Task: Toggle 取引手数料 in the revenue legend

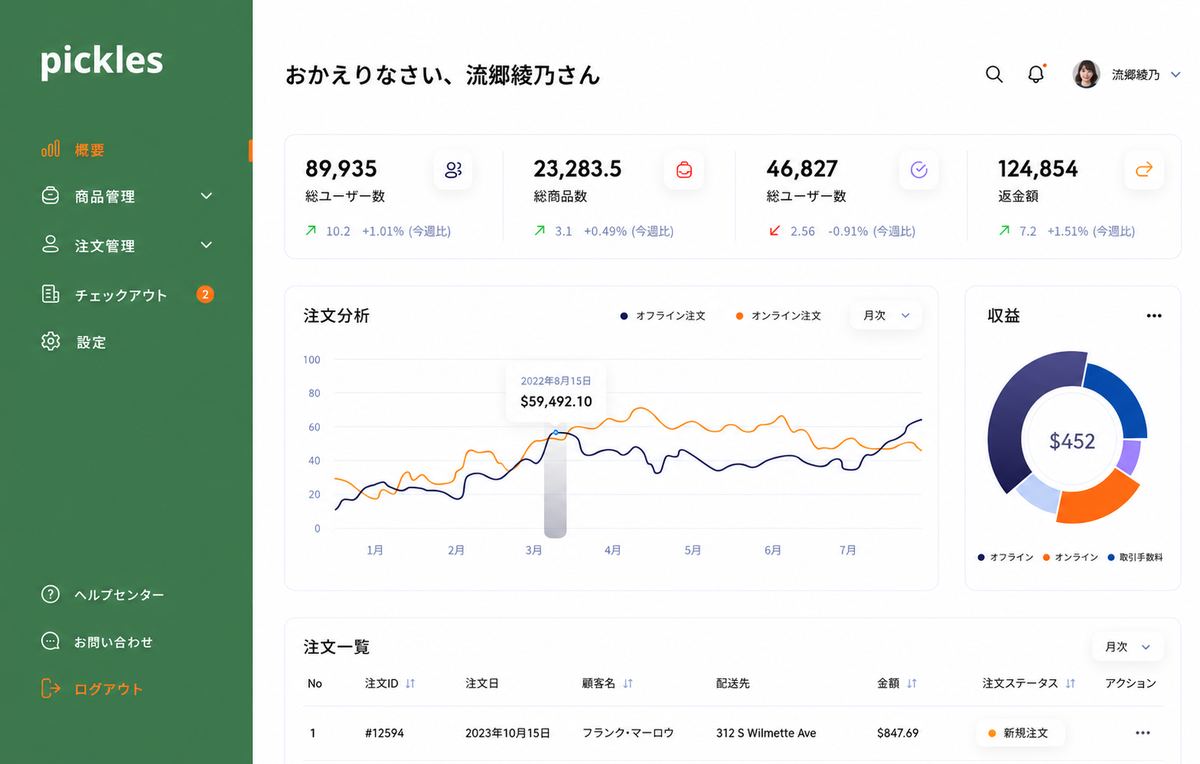Action: (1135, 557)
